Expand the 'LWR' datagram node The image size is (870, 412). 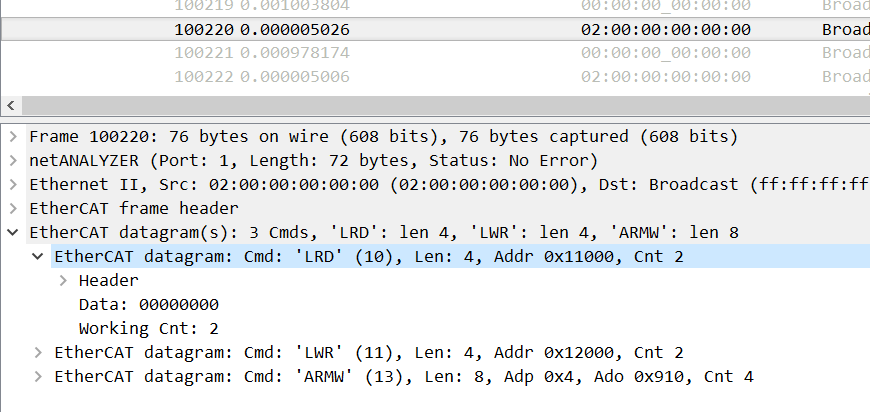coord(38,353)
